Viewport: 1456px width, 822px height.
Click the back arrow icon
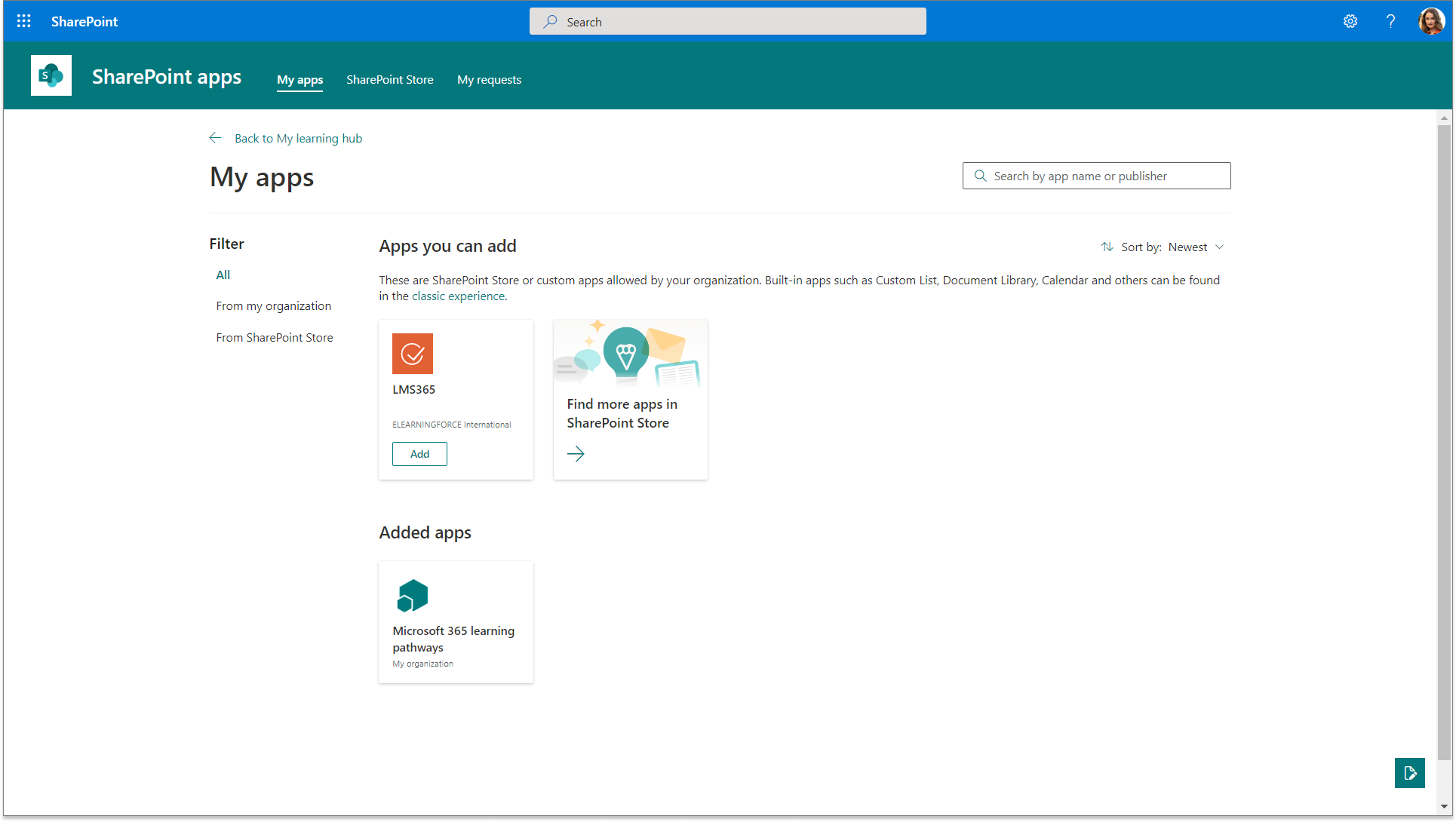click(x=216, y=138)
